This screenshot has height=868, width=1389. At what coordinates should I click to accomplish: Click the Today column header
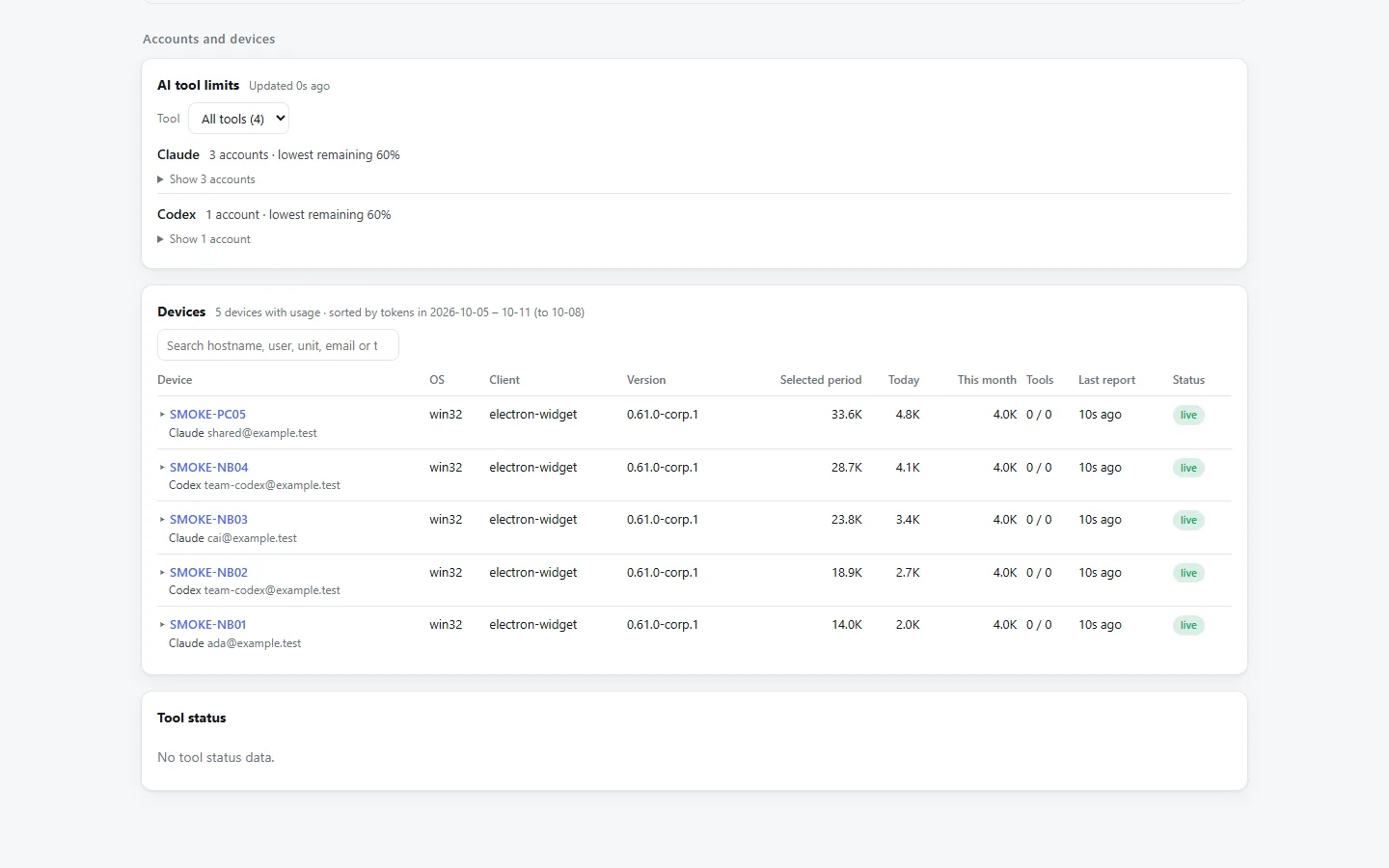(x=904, y=380)
